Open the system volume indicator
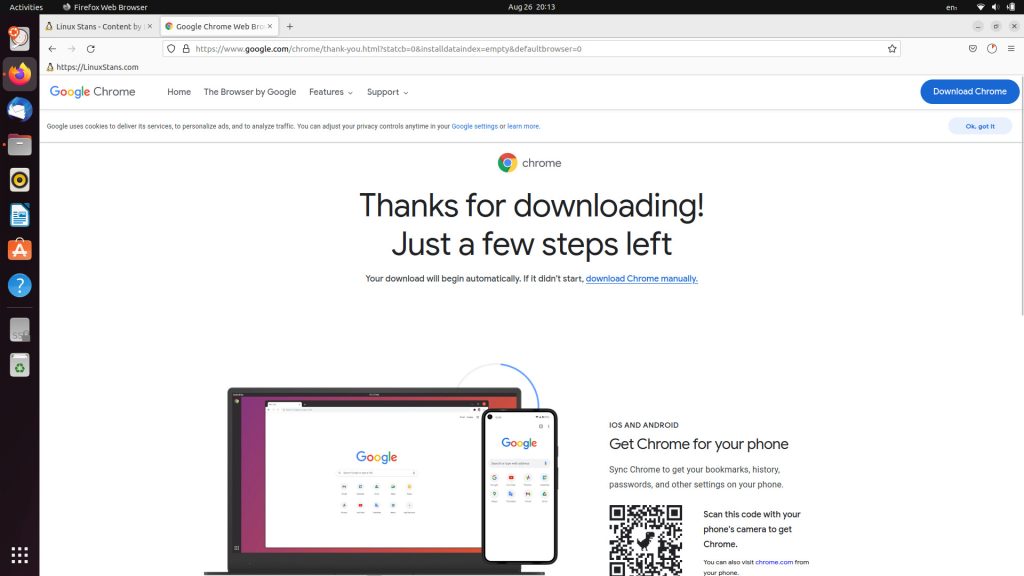The height and width of the screenshot is (576, 1024). [995, 7]
